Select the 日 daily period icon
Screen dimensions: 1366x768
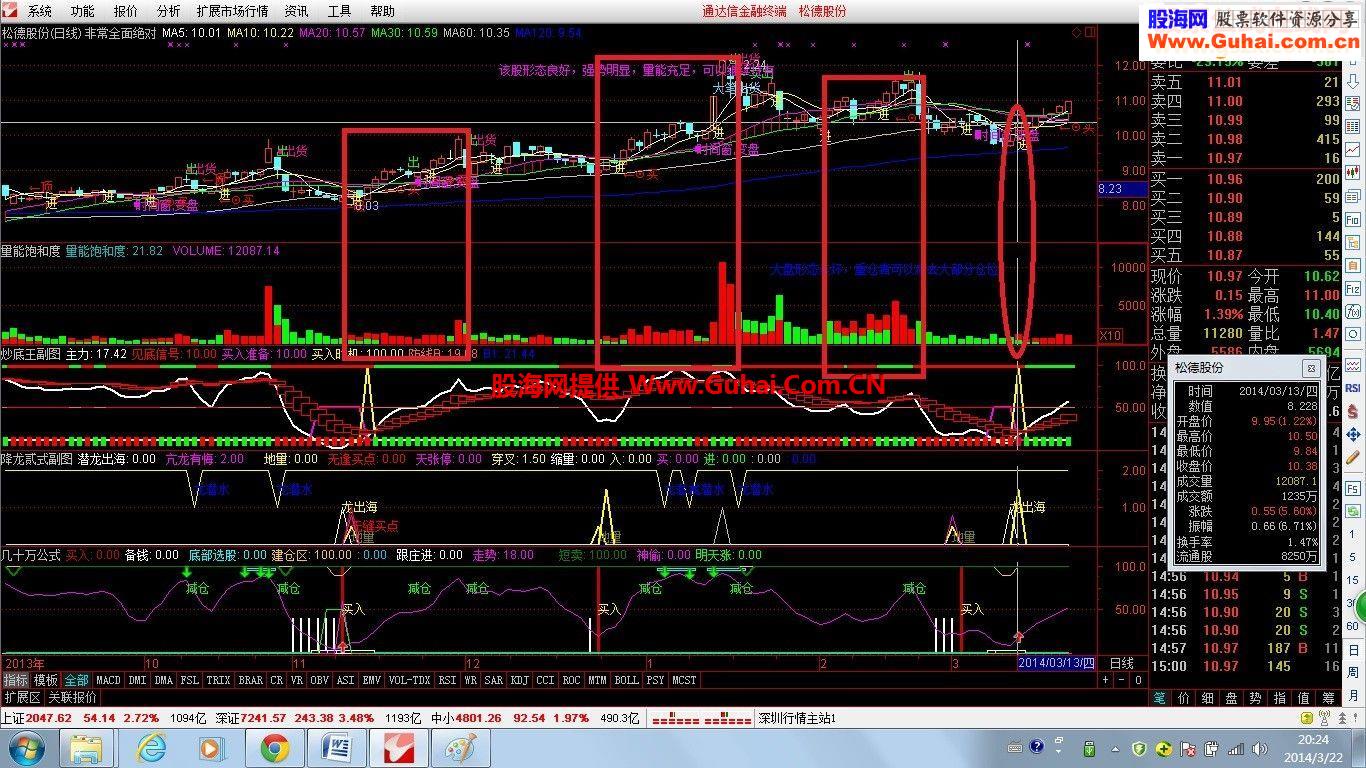coord(1351,650)
